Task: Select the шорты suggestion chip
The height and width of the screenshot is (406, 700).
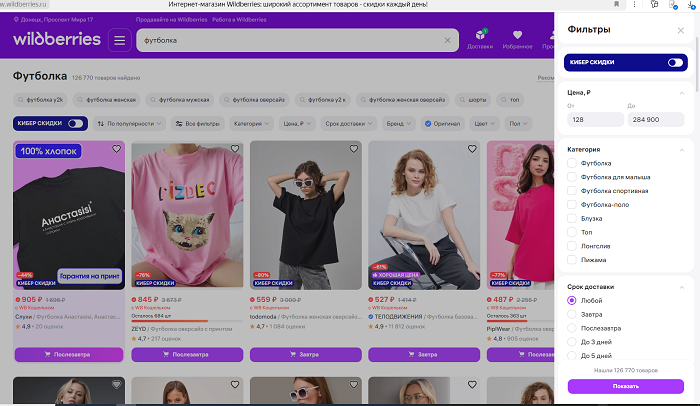Action: pyautogui.click(x=473, y=100)
